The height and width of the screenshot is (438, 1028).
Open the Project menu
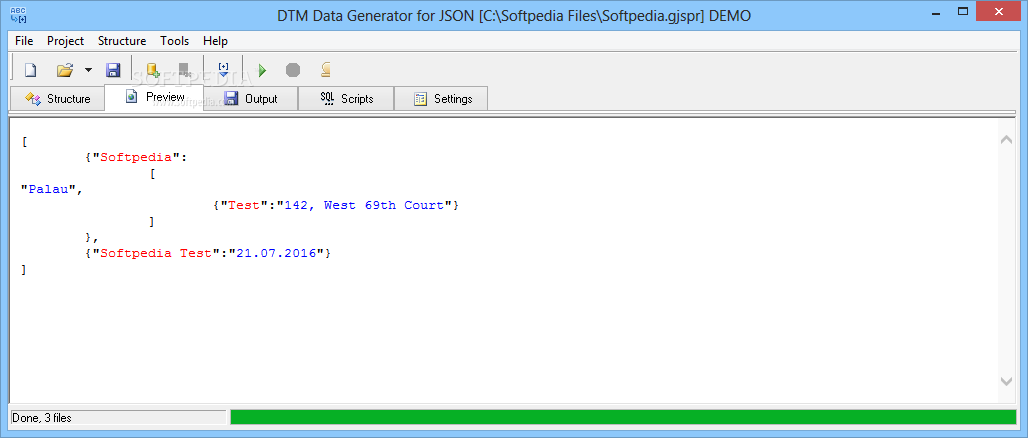point(66,41)
